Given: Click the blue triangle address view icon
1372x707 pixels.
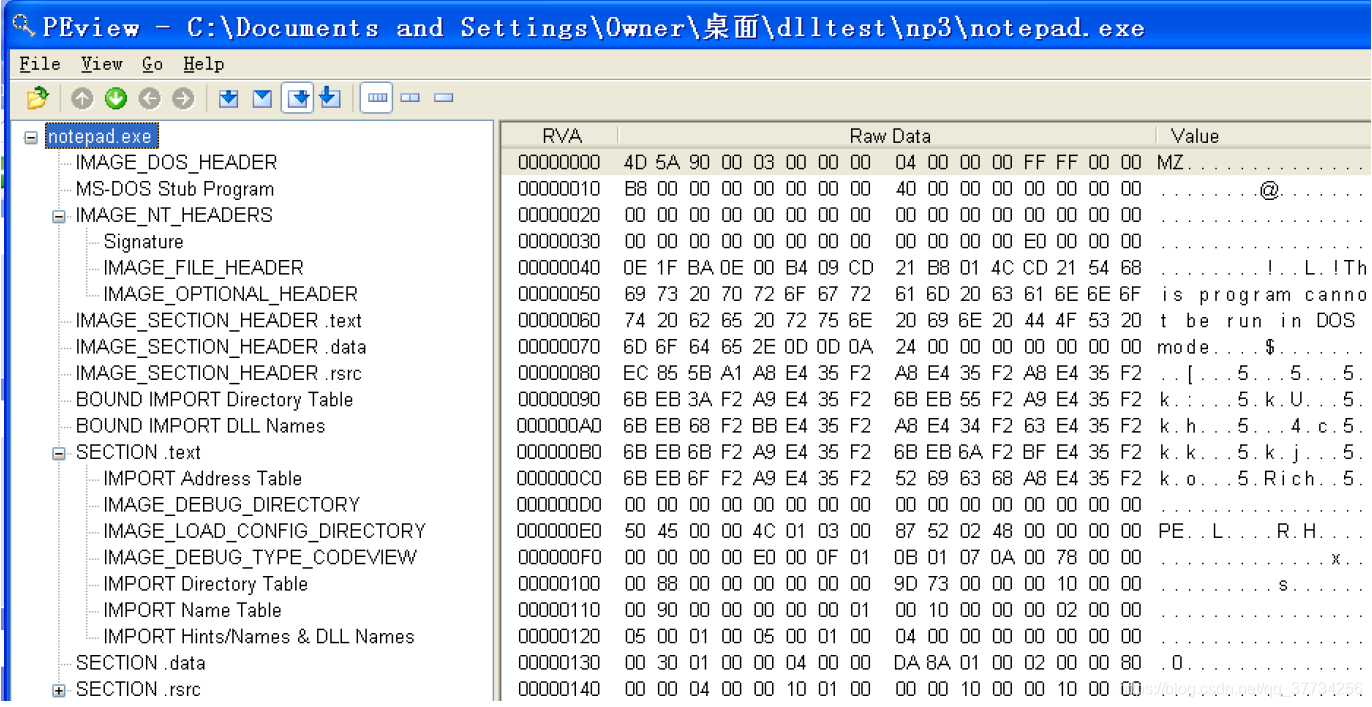Looking at the screenshot, I should point(262,98).
